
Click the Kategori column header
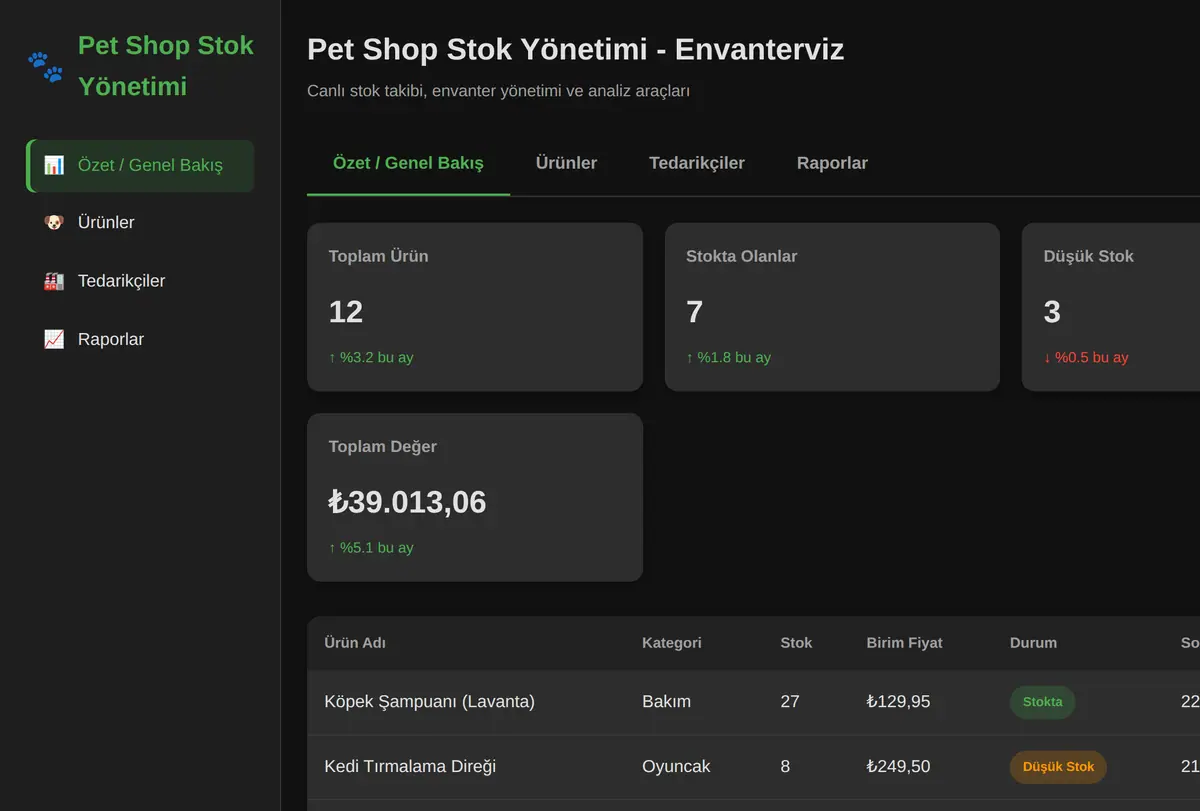tap(672, 643)
